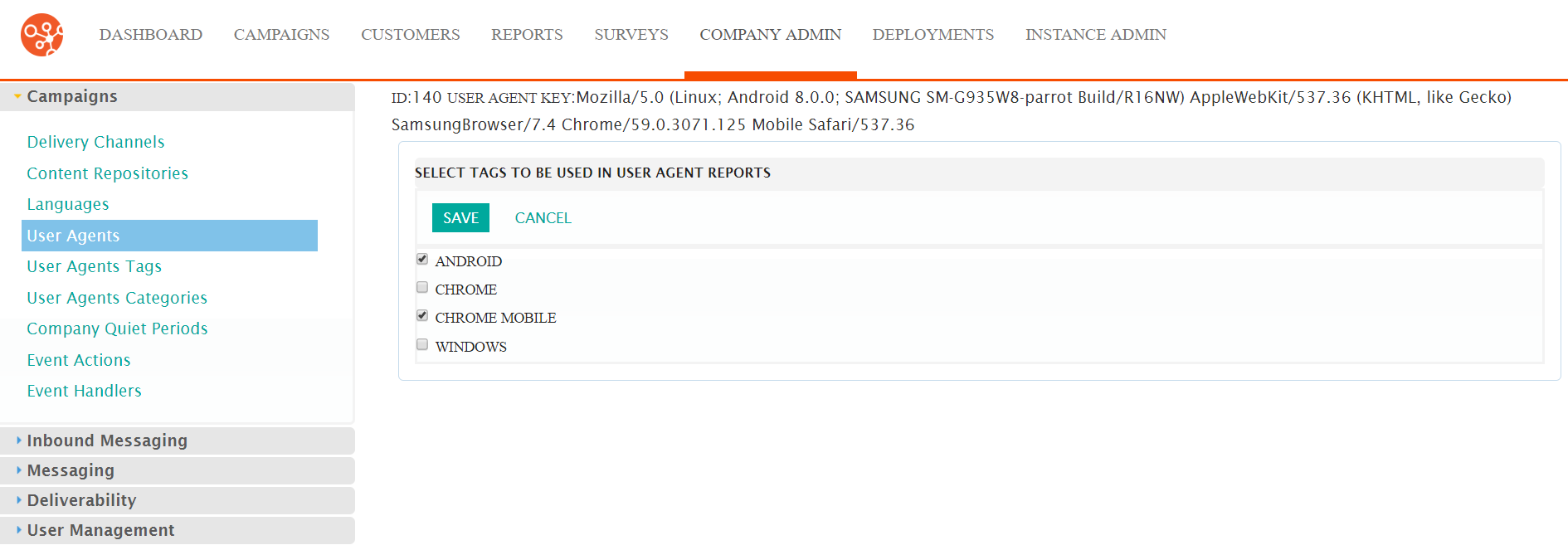Go to the Customers menu

pyautogui.click(x=410, y=35)
